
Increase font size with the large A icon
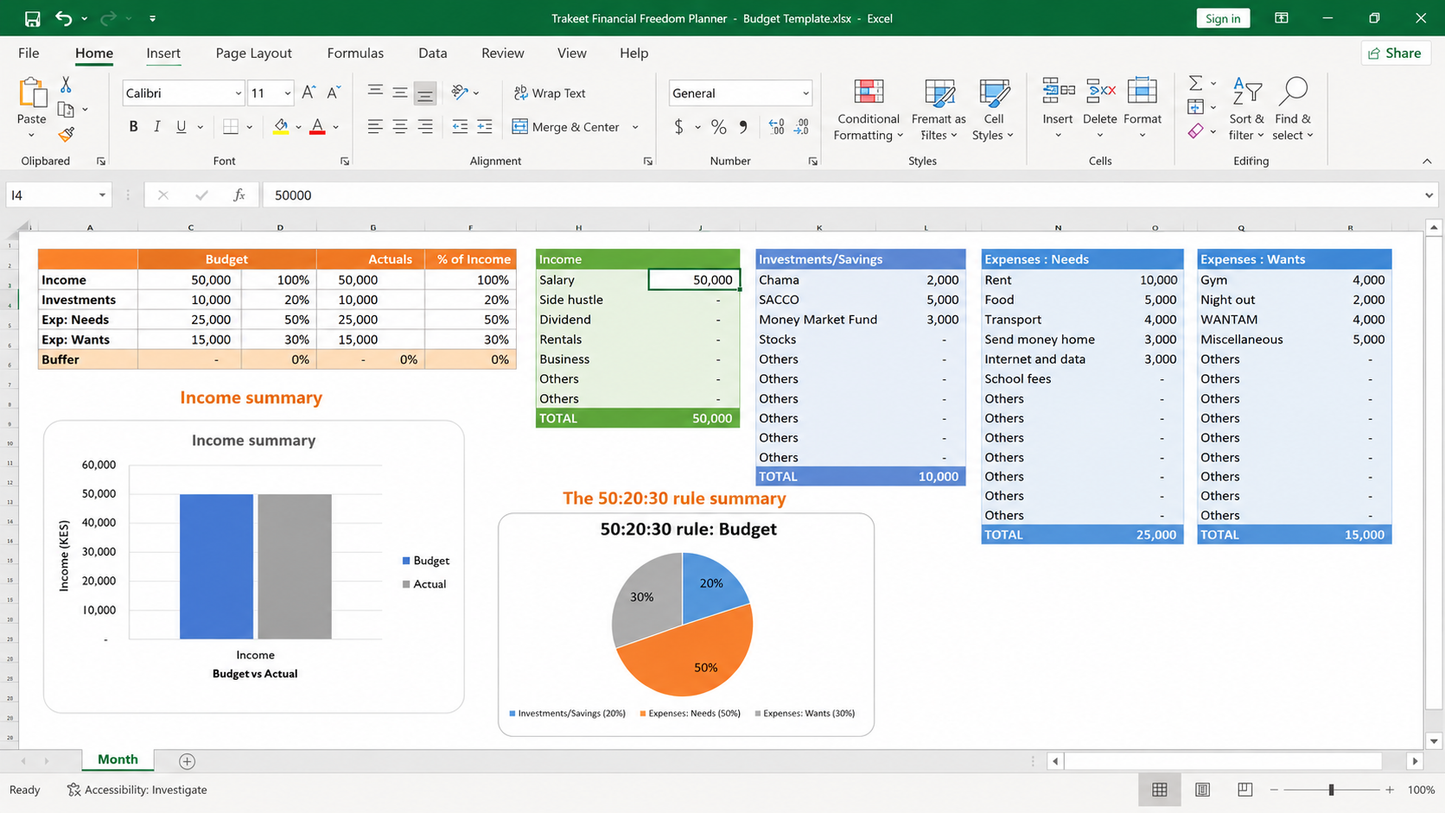click(x=309, y=93)
